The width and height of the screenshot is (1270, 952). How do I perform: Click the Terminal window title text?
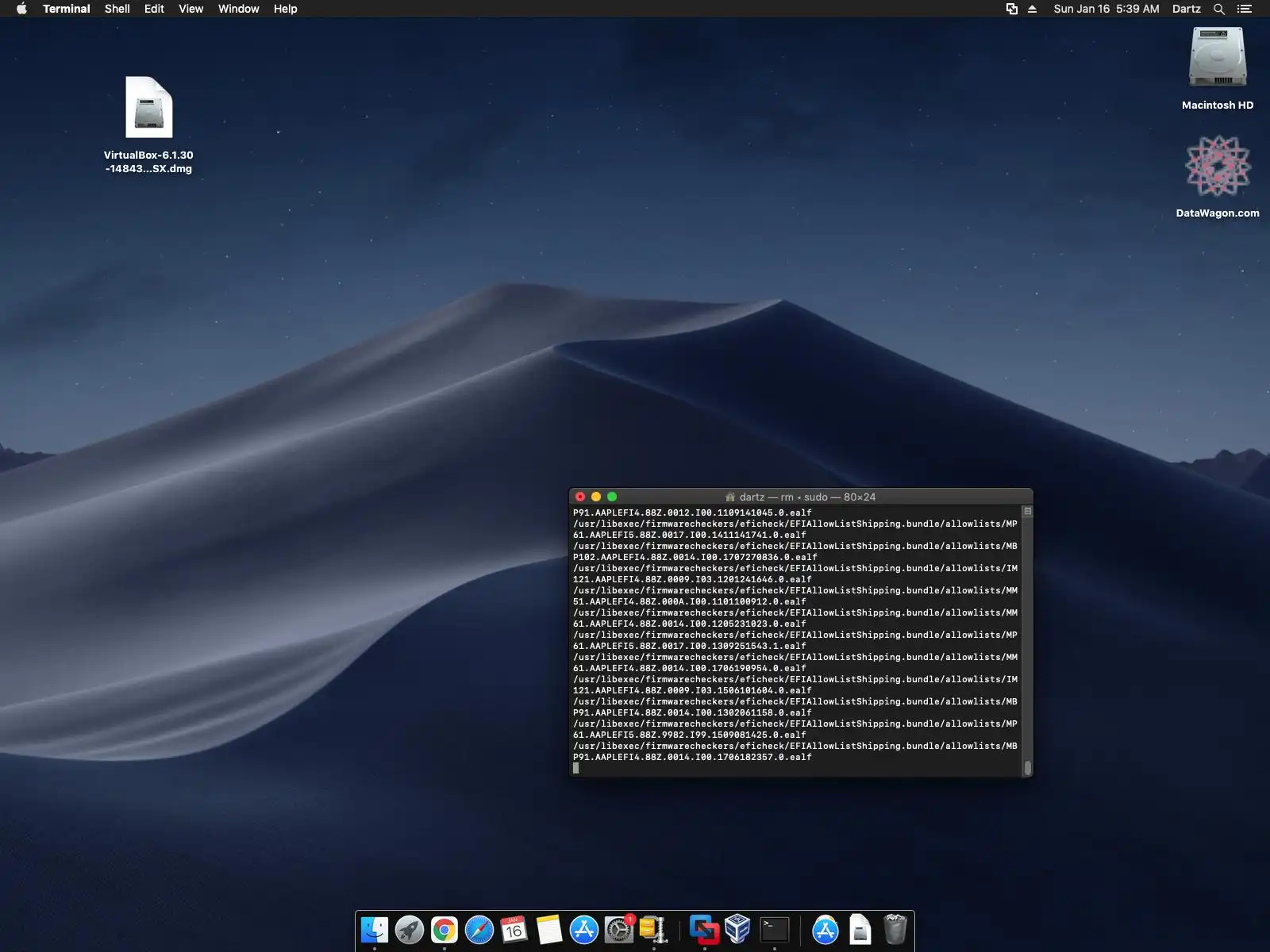[x=807, y=497]
